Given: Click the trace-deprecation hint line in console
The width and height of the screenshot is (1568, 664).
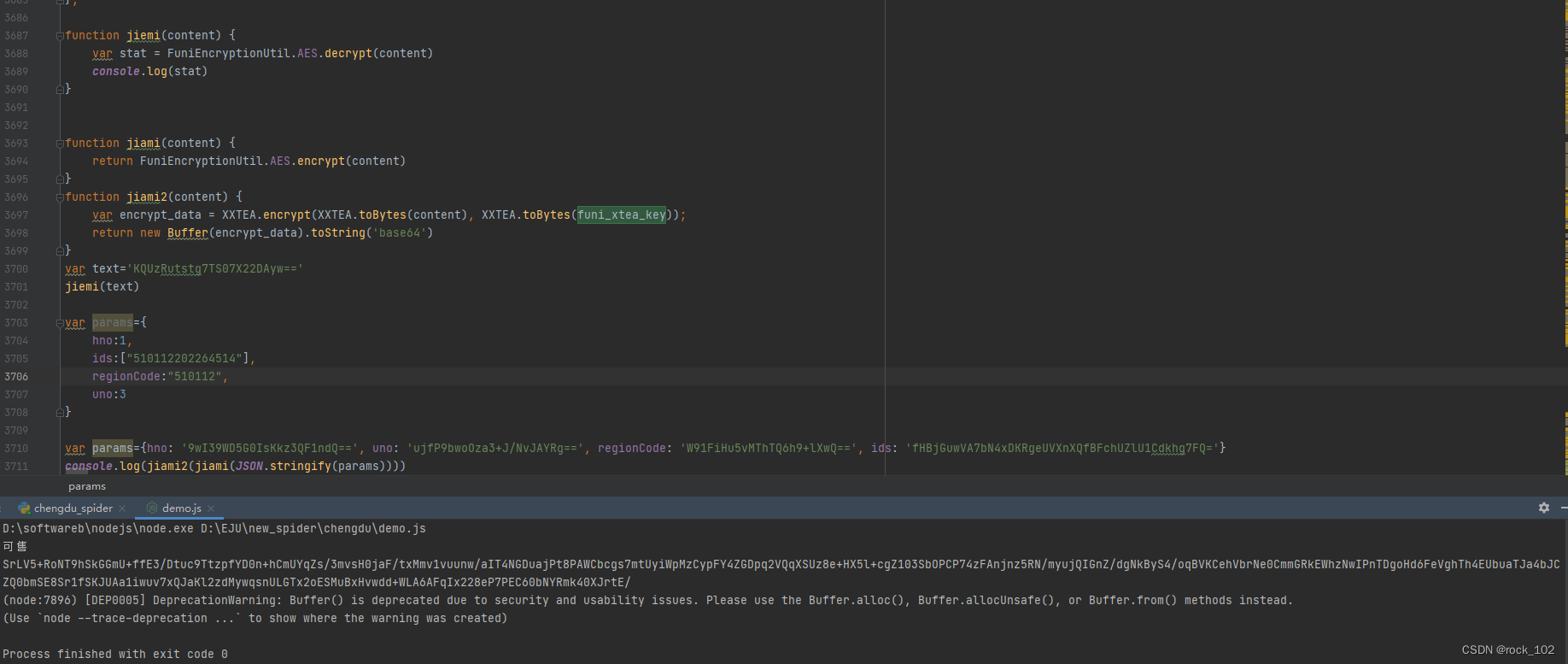Looking at the screenshot, I should [255, 619].
